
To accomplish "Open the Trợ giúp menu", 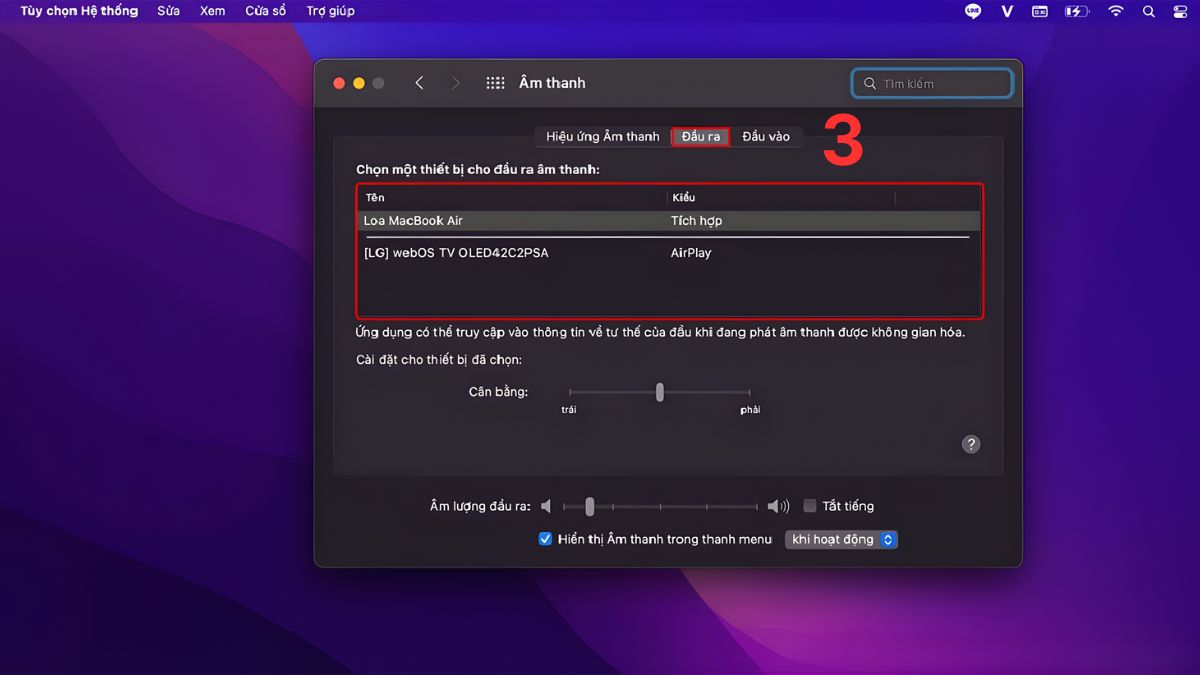I will pyautogui.click(x=330, y=11).
